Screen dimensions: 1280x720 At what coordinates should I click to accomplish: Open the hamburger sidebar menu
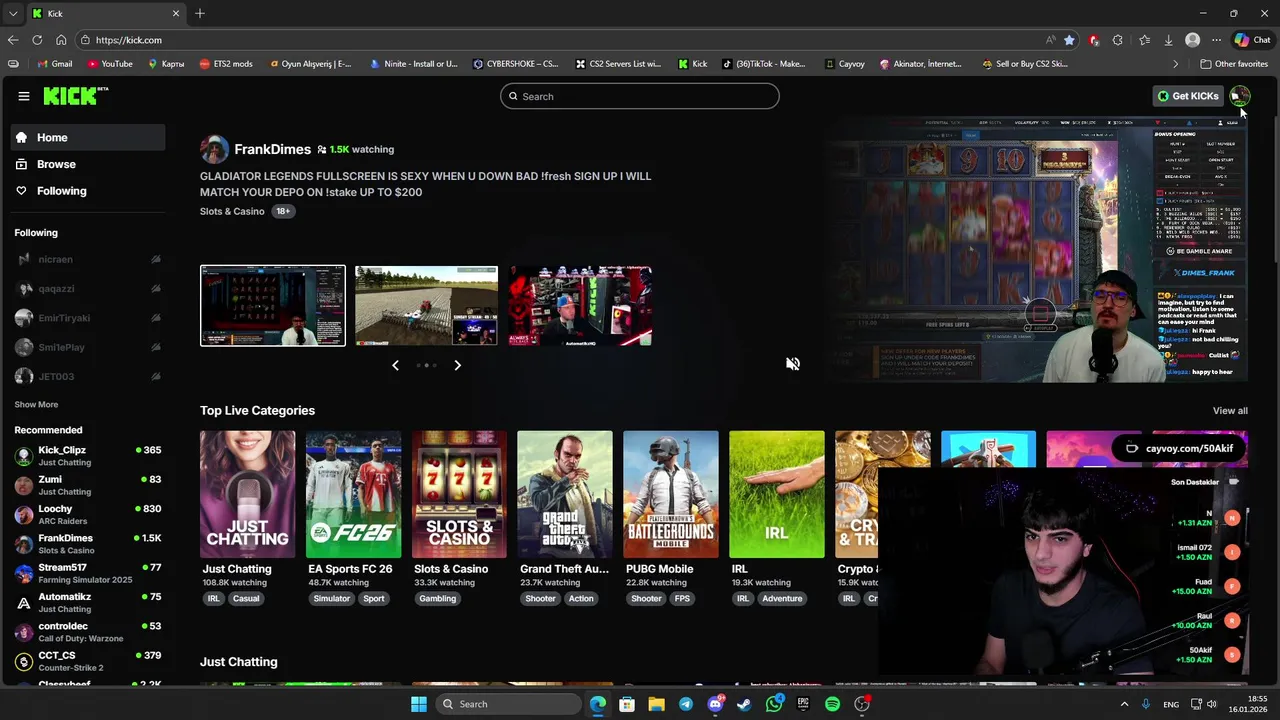point(23,96)
